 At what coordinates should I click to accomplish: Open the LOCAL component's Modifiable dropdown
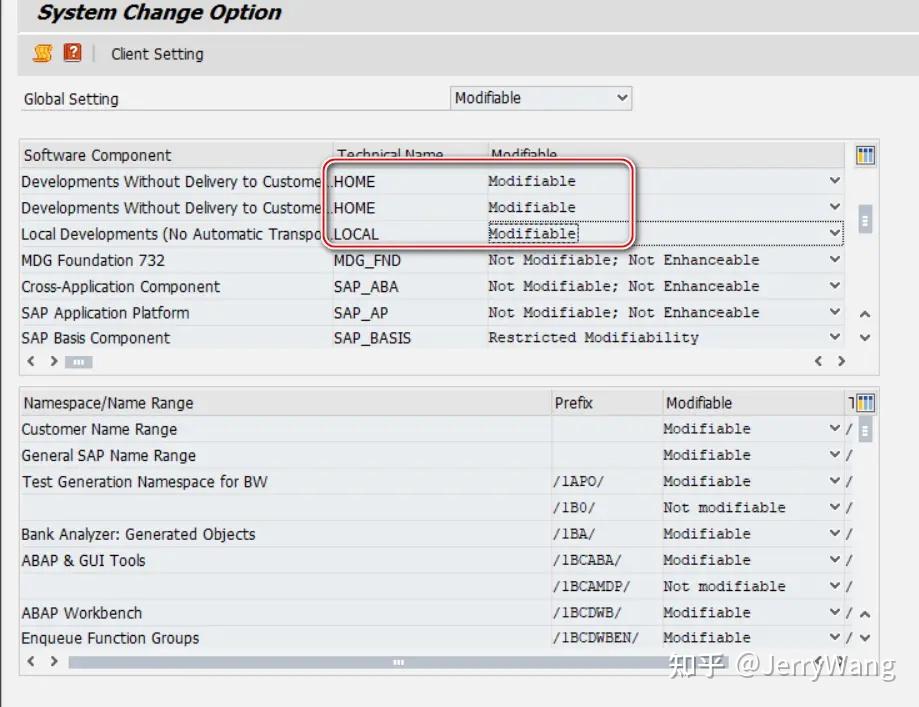(834, 233)
